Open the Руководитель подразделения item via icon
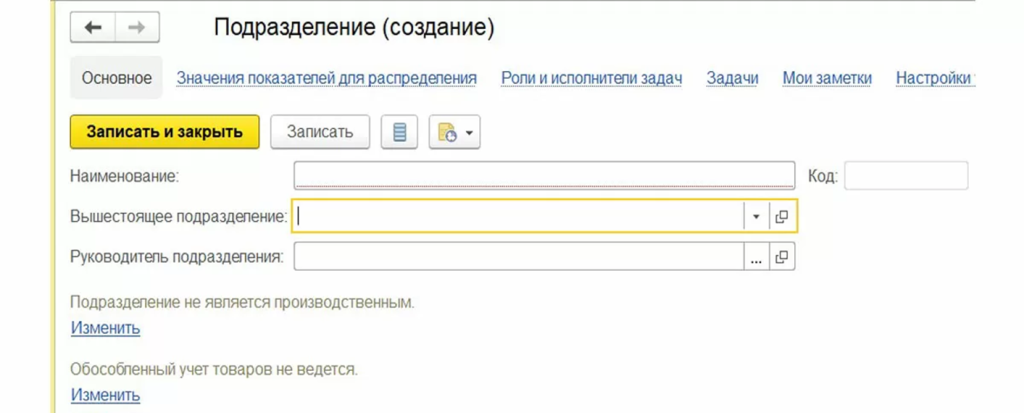Image resolution: width=1024 pixels, height=413 pixels. [782, 257]
